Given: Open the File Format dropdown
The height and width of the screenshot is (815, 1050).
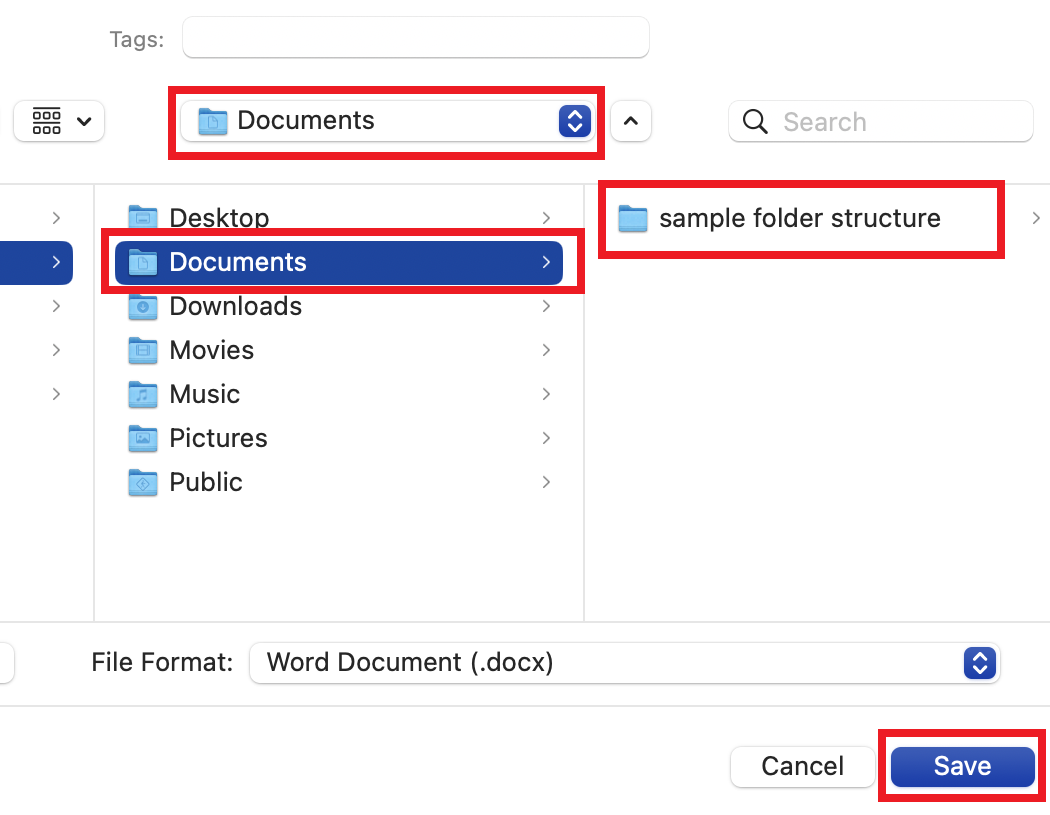Looking at the screenshot, I should [624, 663].
